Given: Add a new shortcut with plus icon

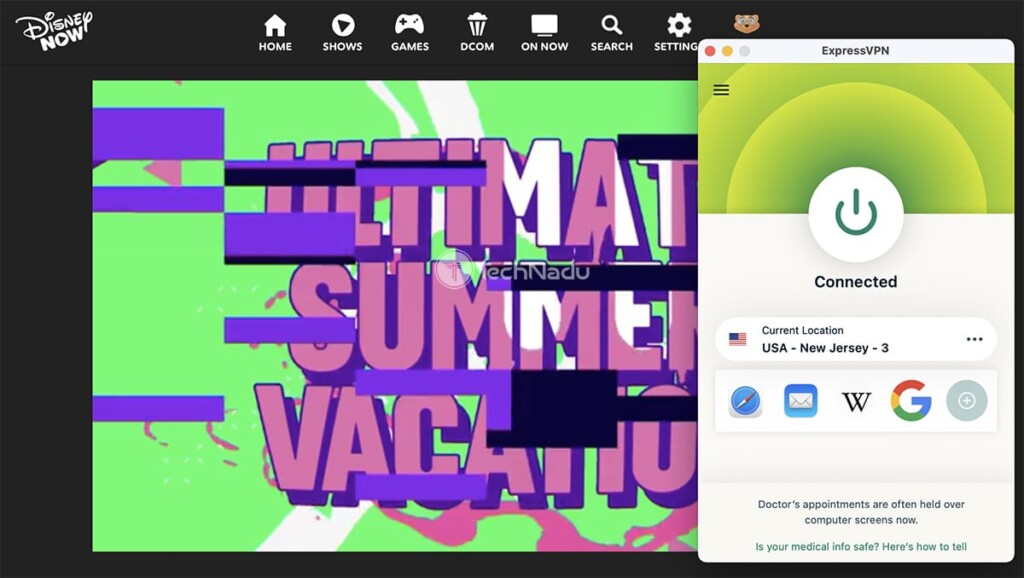Looking at the screenshot, I should tap(967, 400).
